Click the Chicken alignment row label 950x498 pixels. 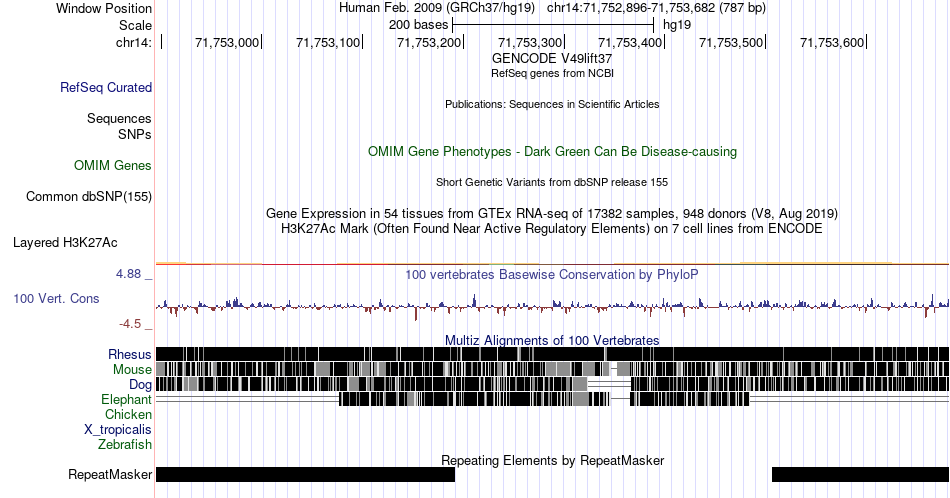click(x=128, y=414)
